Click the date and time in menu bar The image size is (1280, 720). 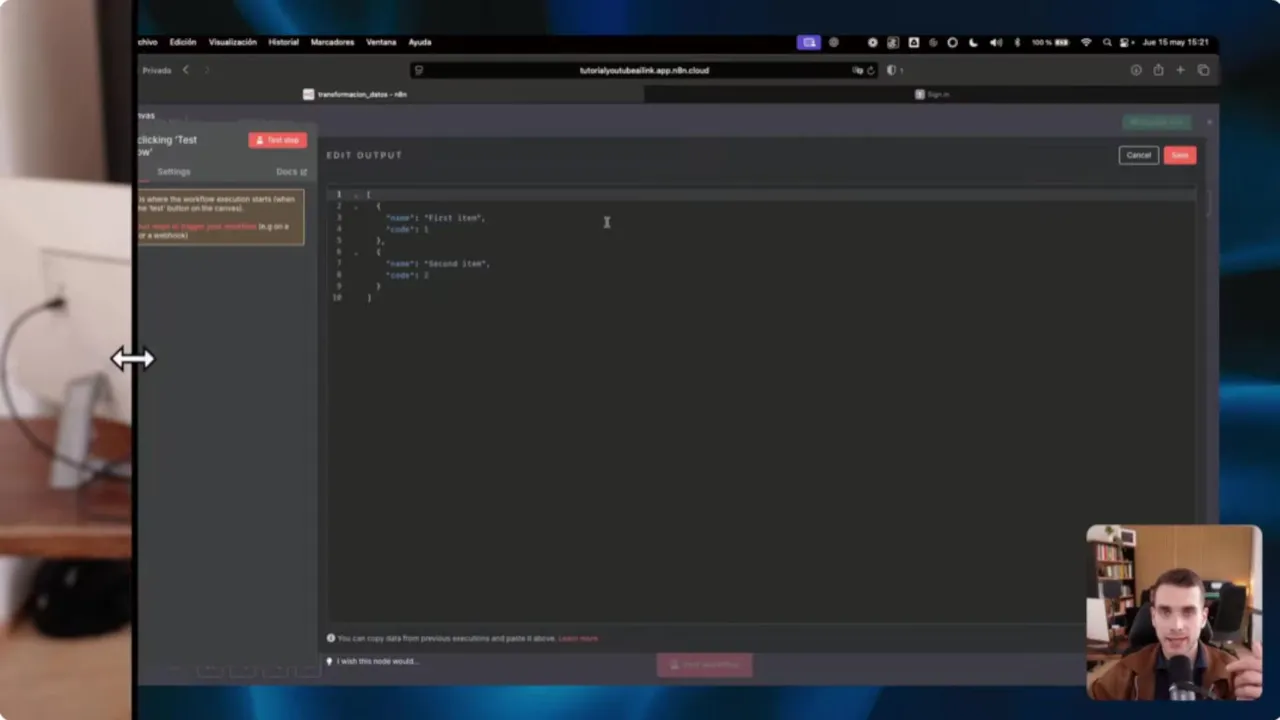point(1175,42)
